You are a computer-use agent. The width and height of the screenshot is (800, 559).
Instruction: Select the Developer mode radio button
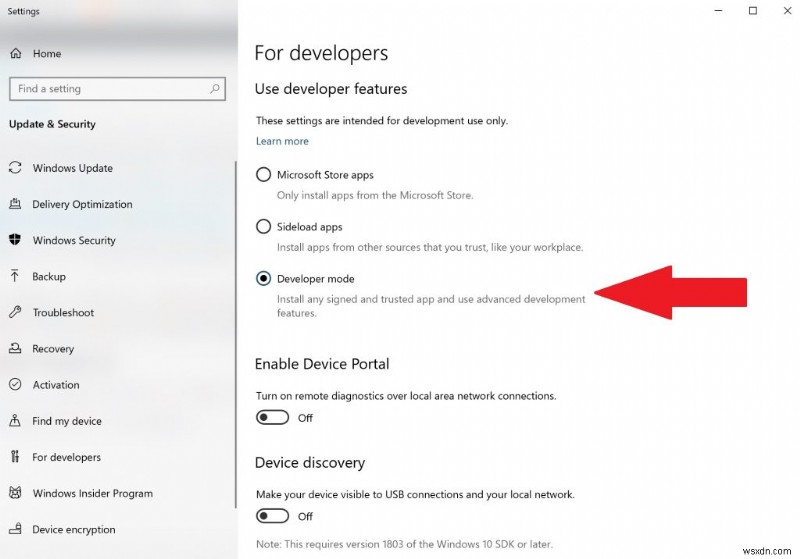[263, 278]
